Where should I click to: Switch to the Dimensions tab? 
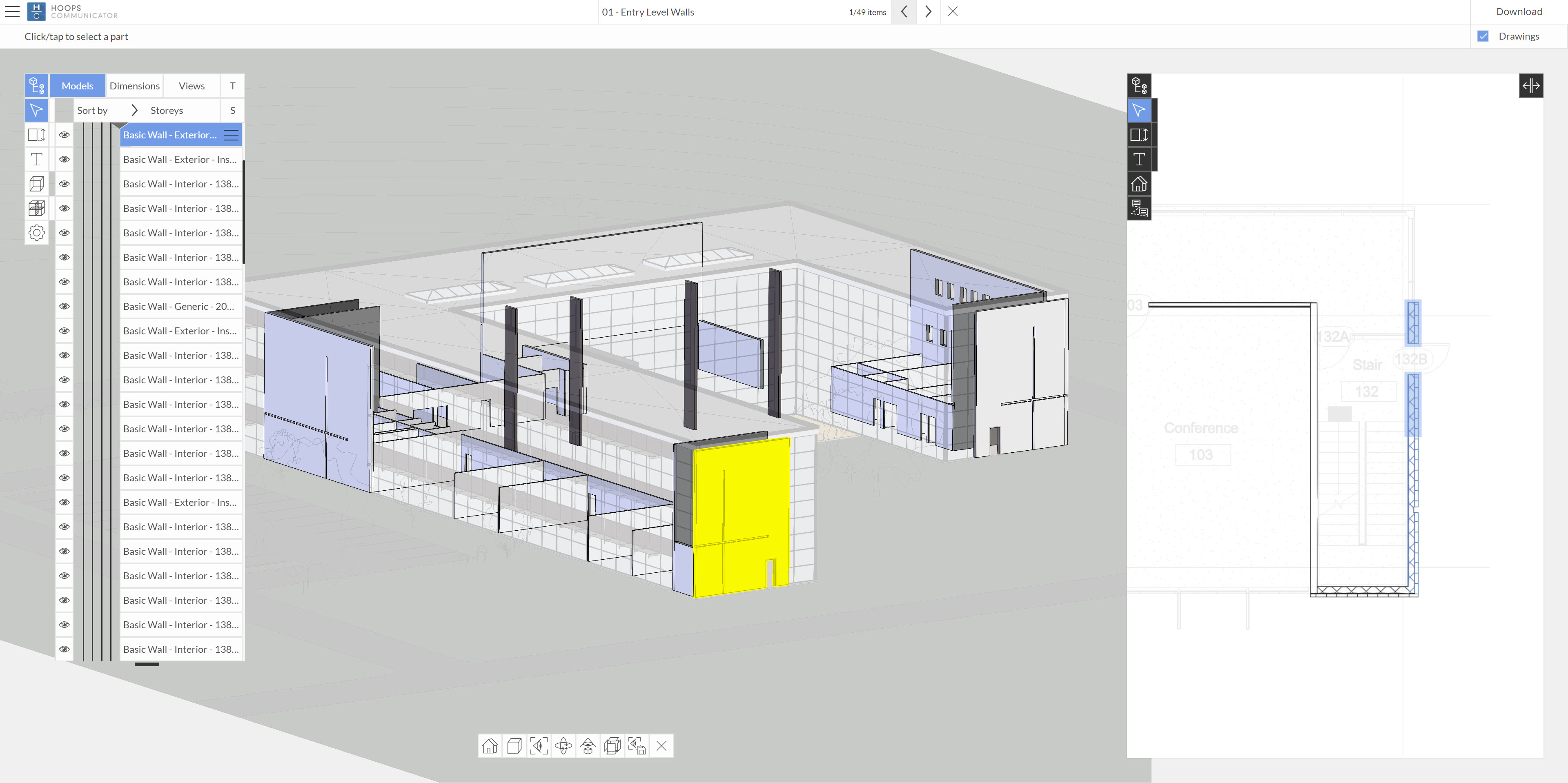point(134,86)
